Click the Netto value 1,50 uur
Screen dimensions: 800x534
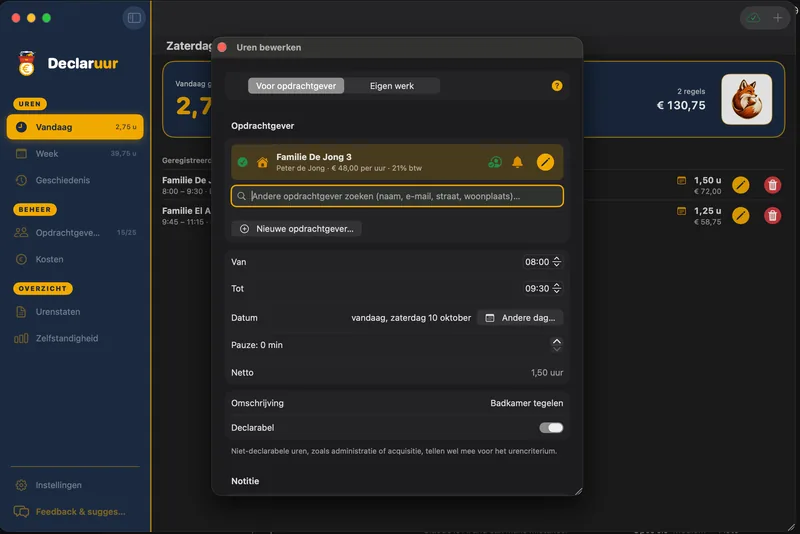[547, 372]
